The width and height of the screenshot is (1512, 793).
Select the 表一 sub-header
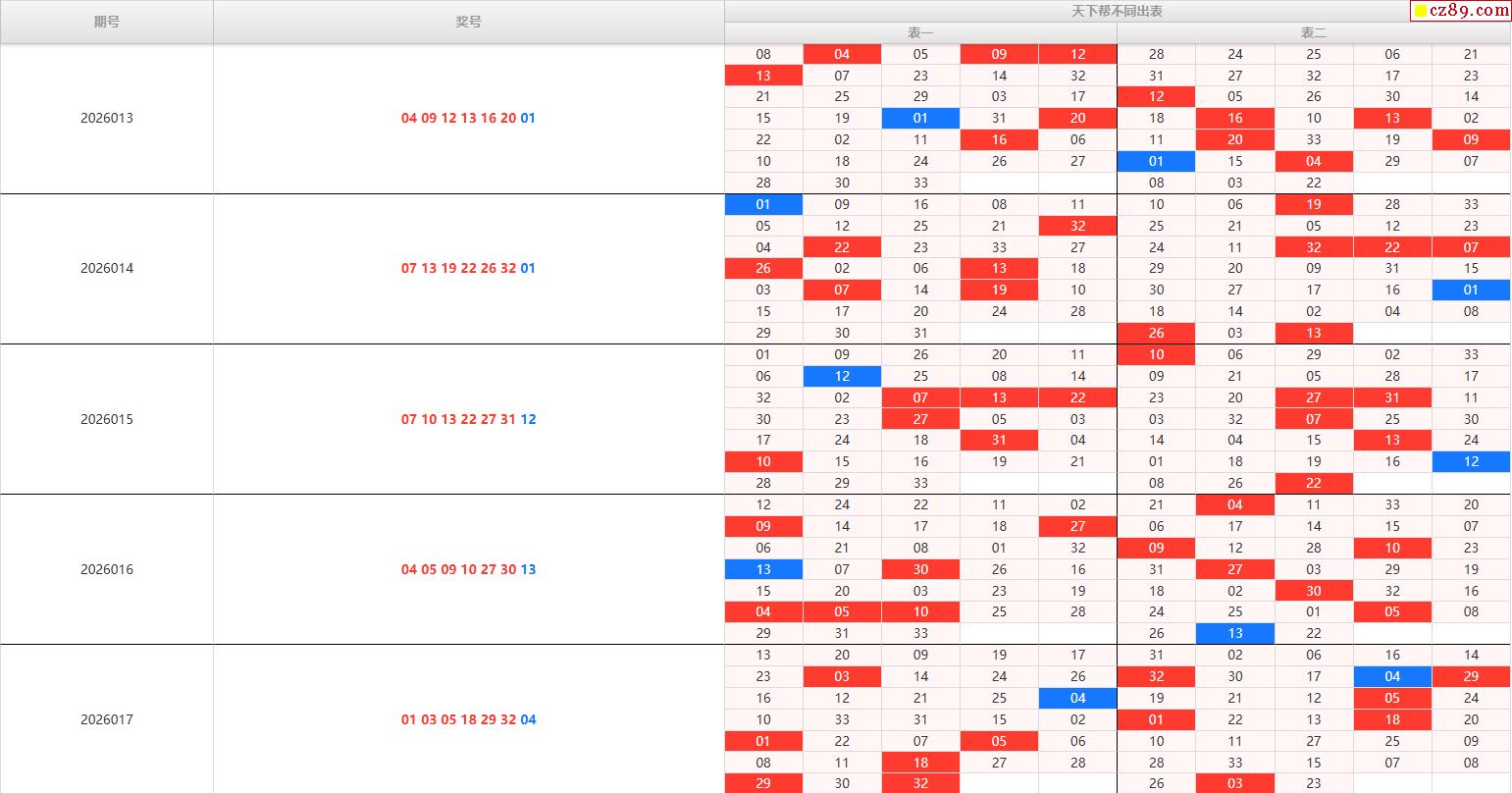click(x=920, y=33)
